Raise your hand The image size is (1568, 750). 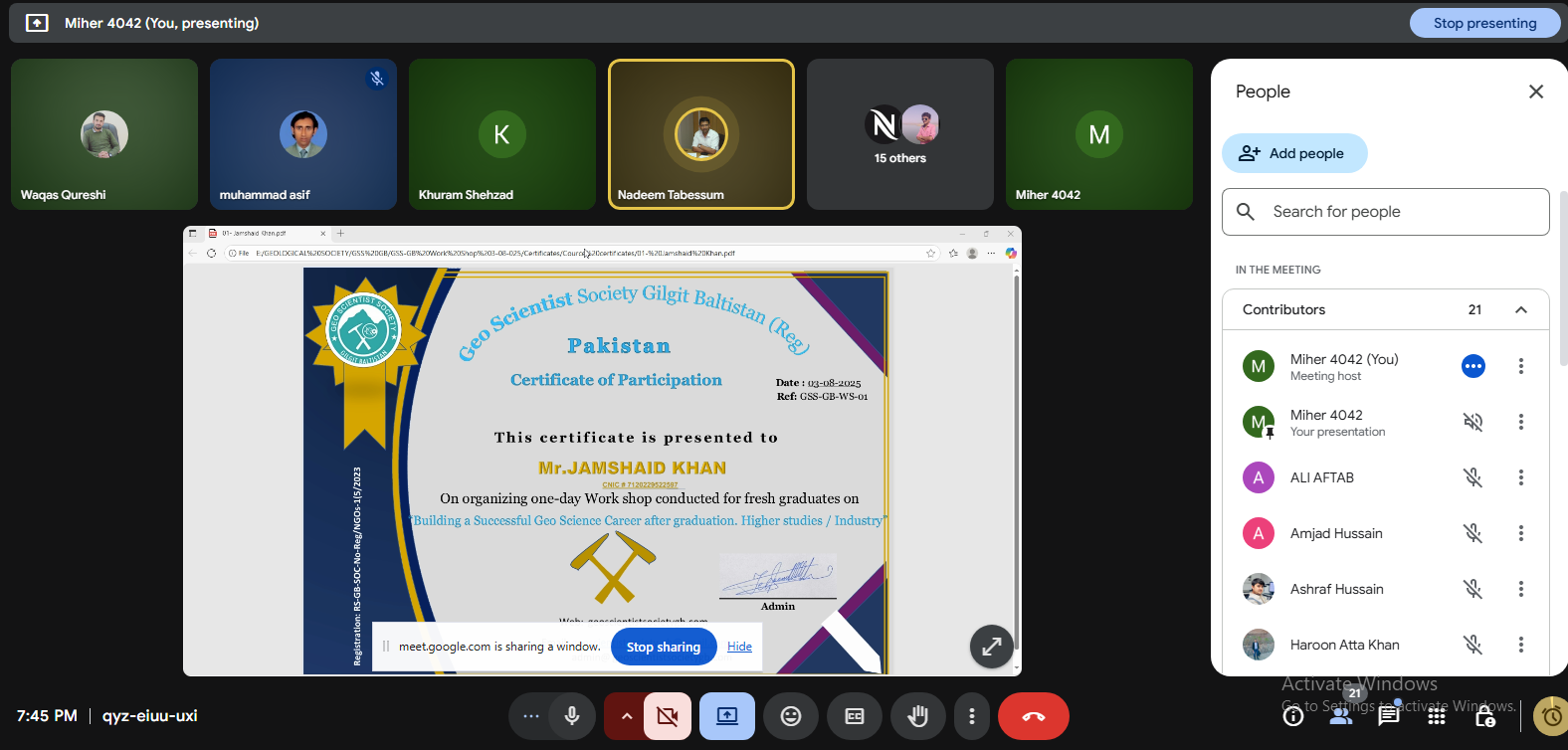click(918, 716)
